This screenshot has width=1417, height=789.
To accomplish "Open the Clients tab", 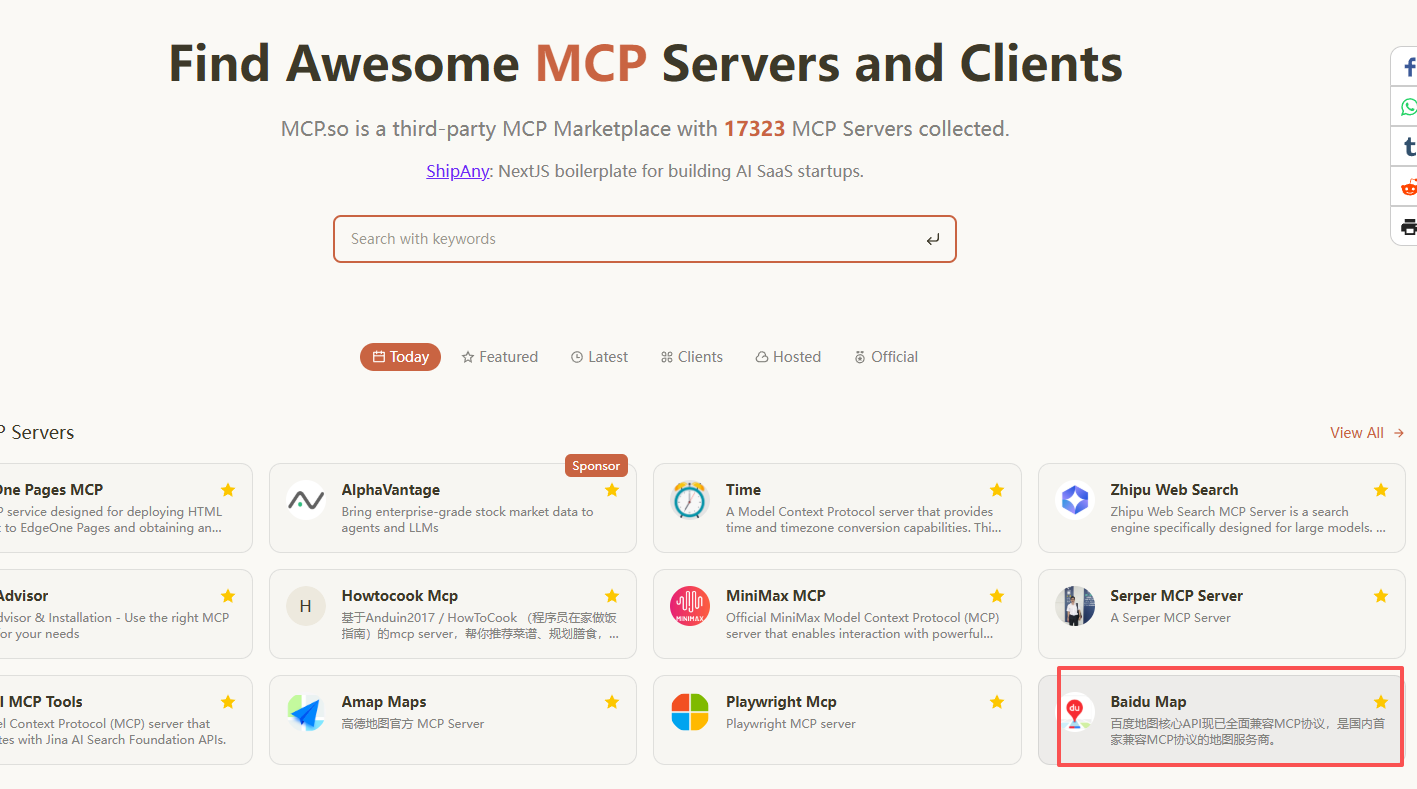I will [691, 357].
